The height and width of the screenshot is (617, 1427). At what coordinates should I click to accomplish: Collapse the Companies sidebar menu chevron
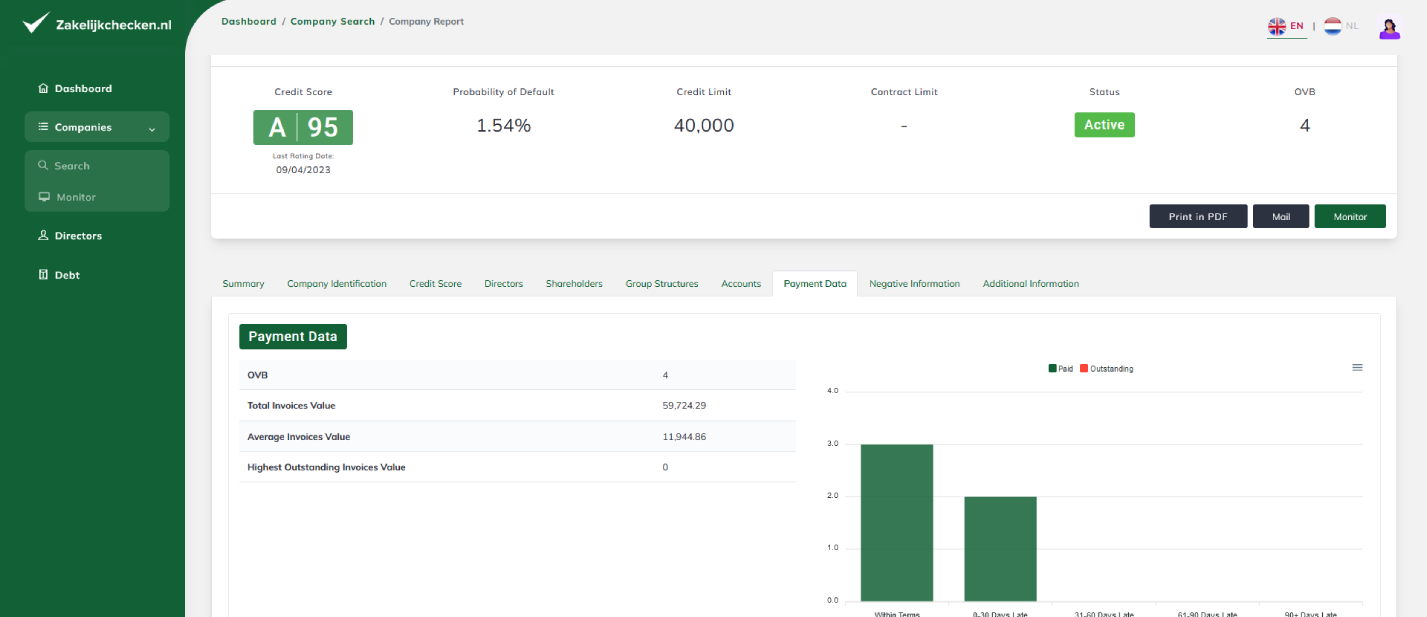click(x=152, y=128)
